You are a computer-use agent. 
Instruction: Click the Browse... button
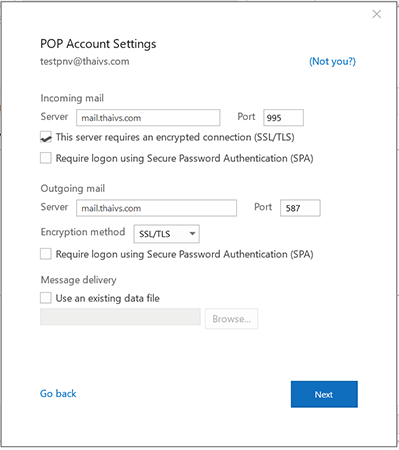click(231, 319)
